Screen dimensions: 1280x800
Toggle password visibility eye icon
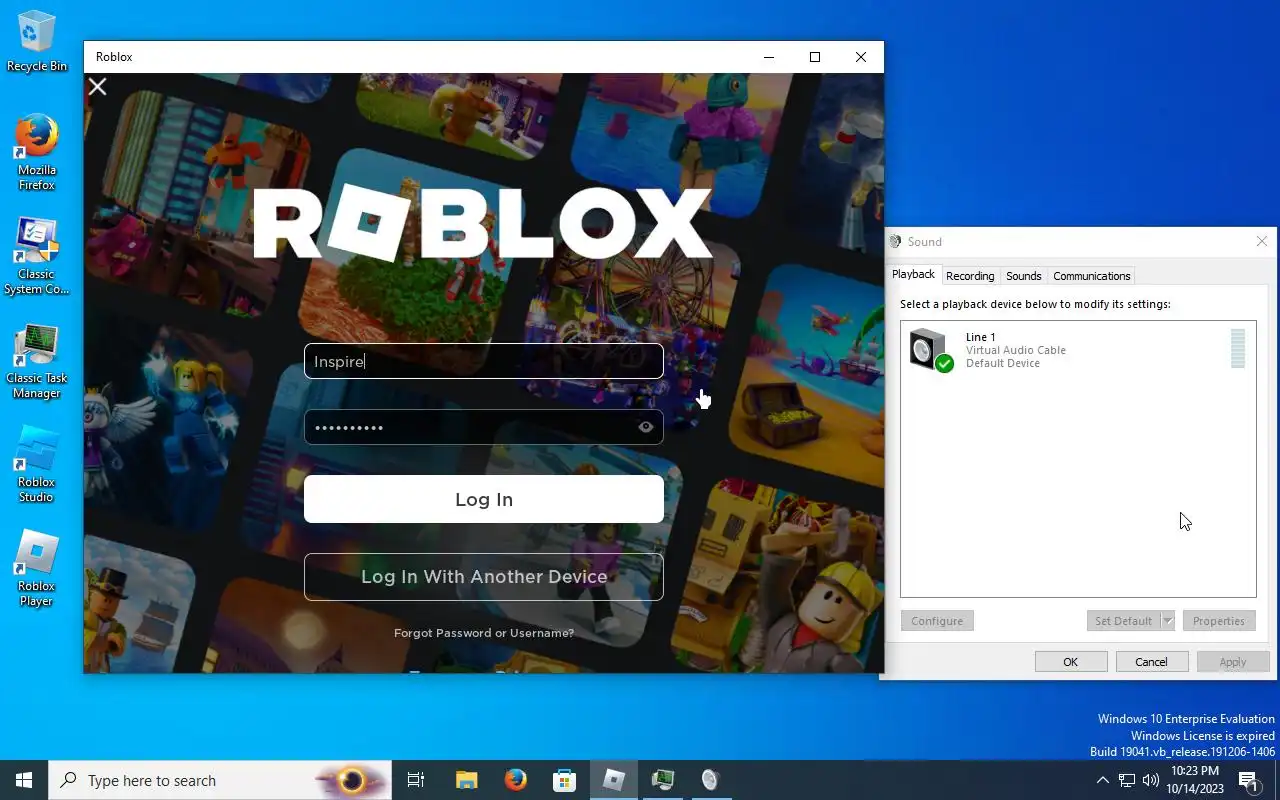[x=646, y=427]
